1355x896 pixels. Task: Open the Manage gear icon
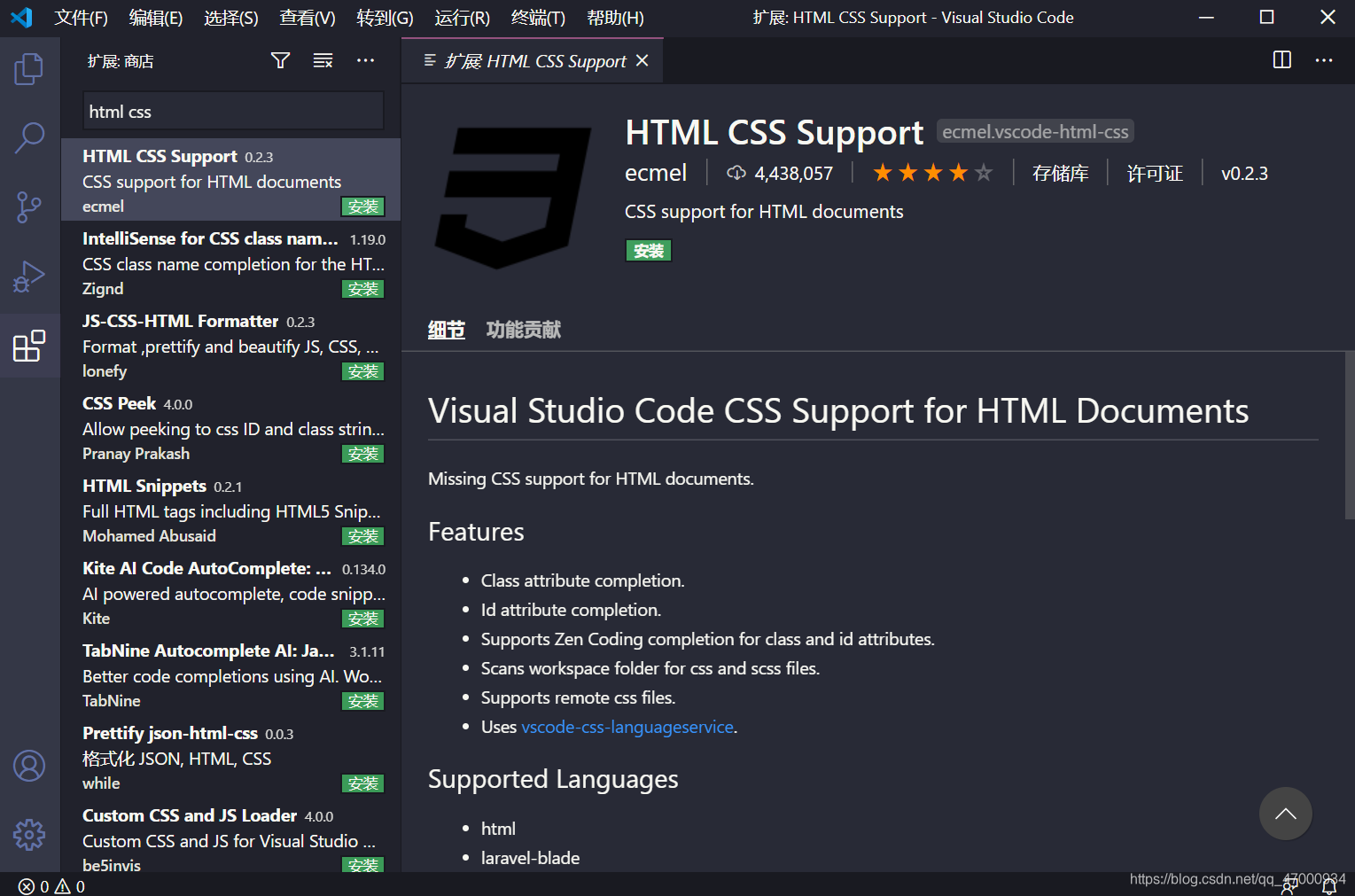(29, 834)
